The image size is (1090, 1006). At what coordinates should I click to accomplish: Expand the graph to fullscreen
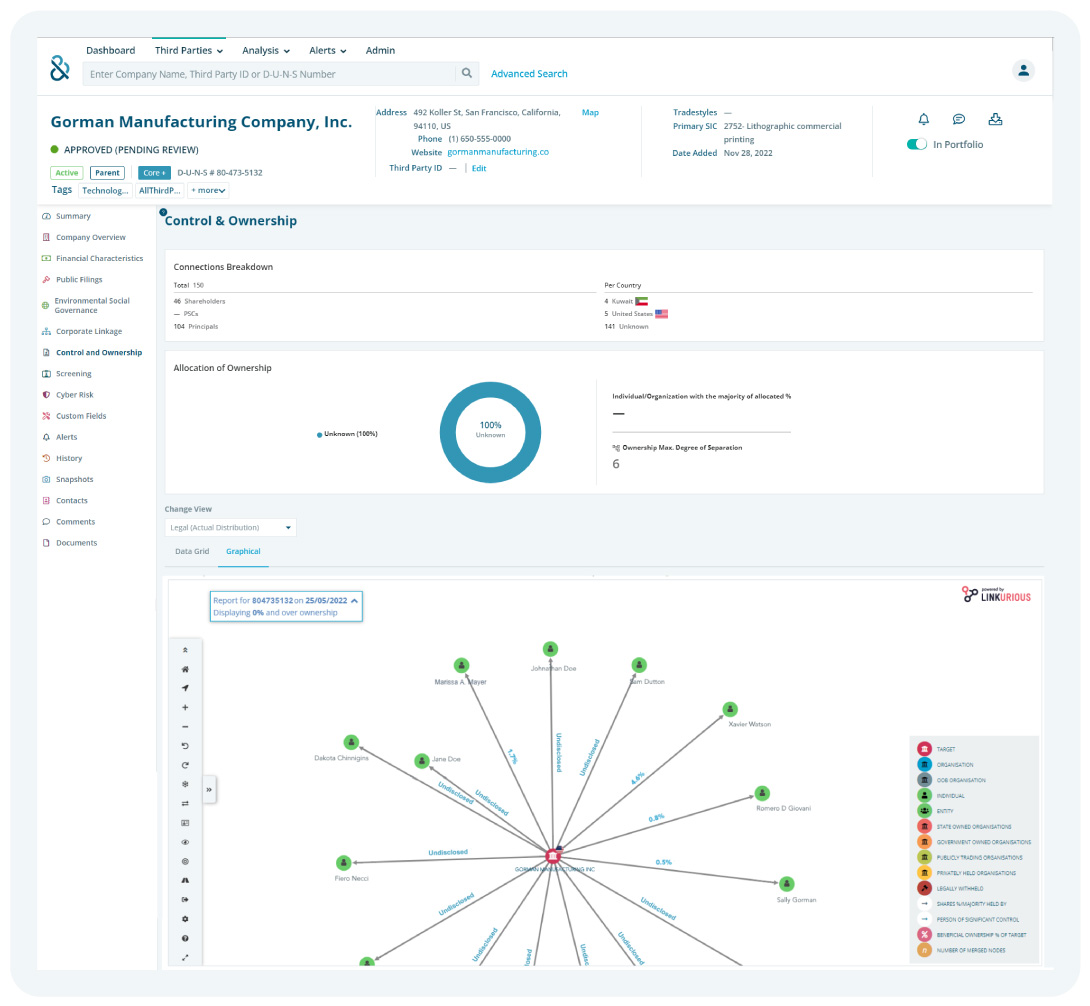(185, 957)
